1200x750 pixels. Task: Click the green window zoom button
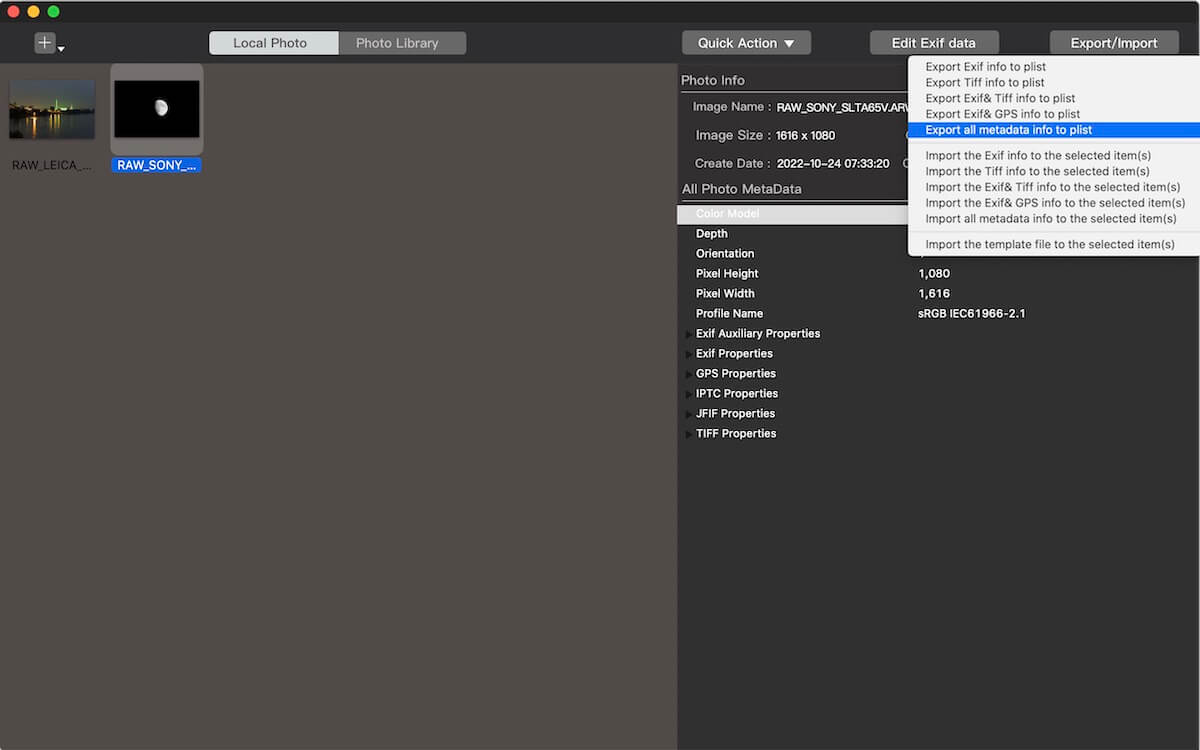click(54, 11)
